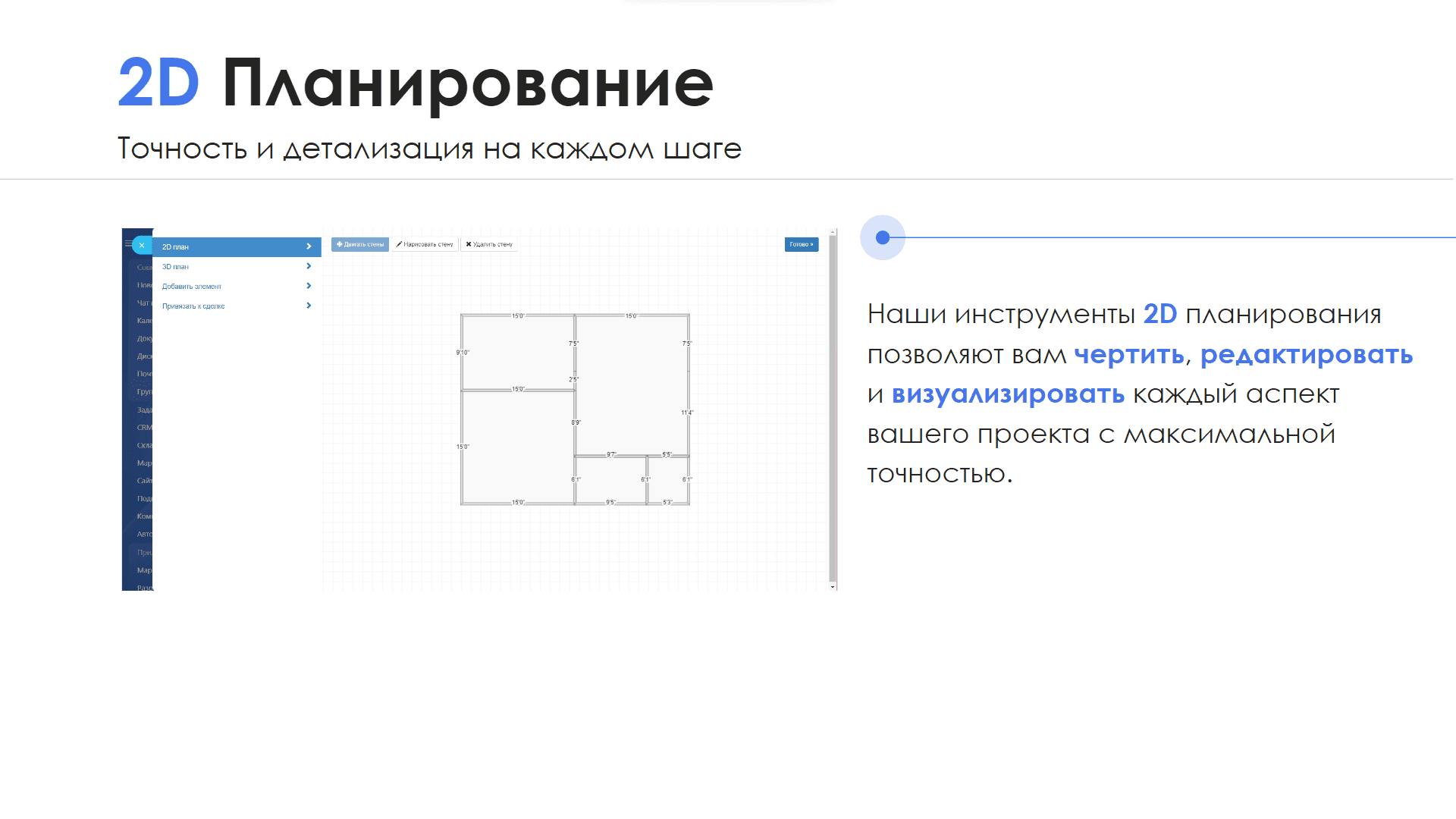1456x819 pixels.
Task: Click the highlighted word визуализировать
Action: (1008, 394)
